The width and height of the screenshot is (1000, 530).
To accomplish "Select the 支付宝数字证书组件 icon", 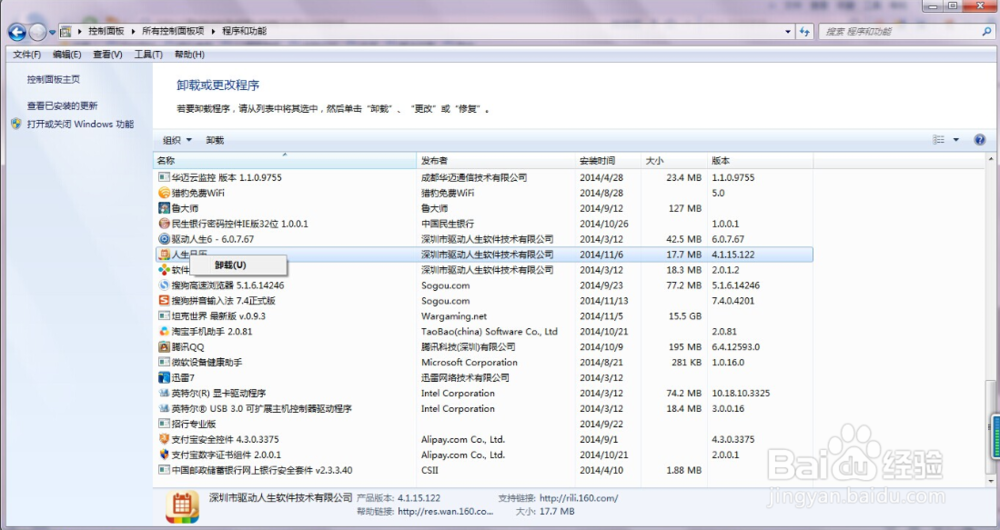I will [x=164, y=455].
